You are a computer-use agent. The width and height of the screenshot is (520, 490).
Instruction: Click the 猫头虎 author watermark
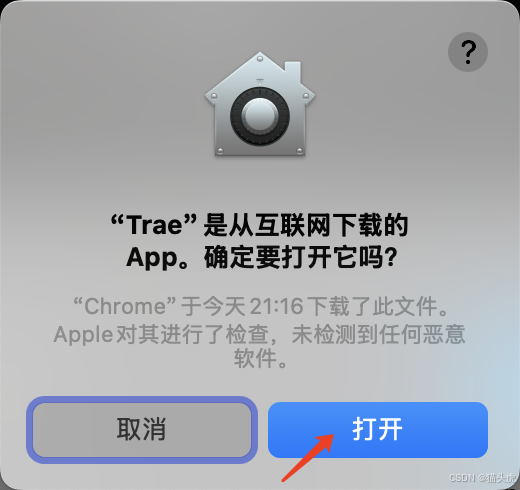click(x=501, y=478)
